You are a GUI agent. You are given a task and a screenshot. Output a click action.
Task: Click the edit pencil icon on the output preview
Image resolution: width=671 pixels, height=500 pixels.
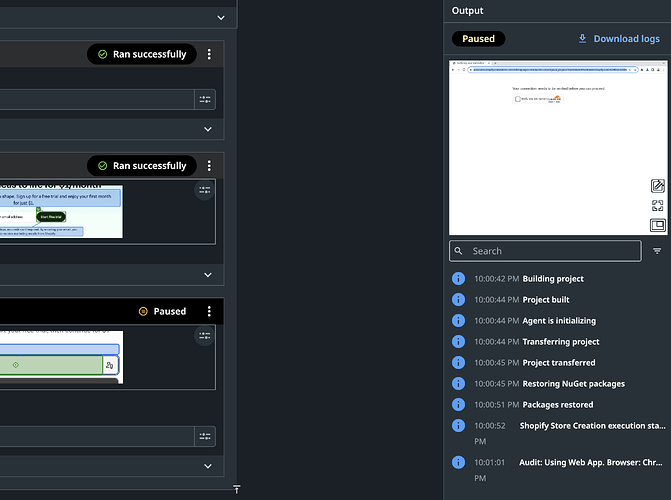tap(658, 186)
